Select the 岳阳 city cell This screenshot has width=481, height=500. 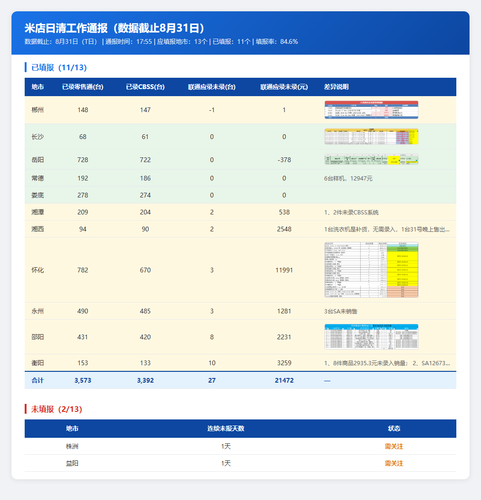tap(38, 160)
